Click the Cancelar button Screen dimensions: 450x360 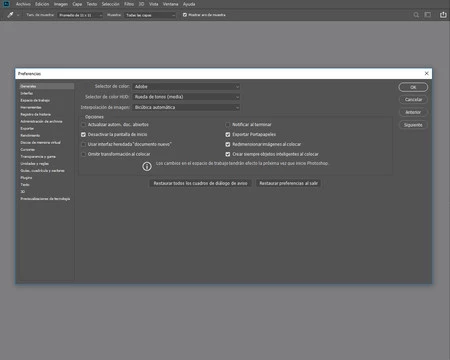pyautogui.click(x=413, y=100)
